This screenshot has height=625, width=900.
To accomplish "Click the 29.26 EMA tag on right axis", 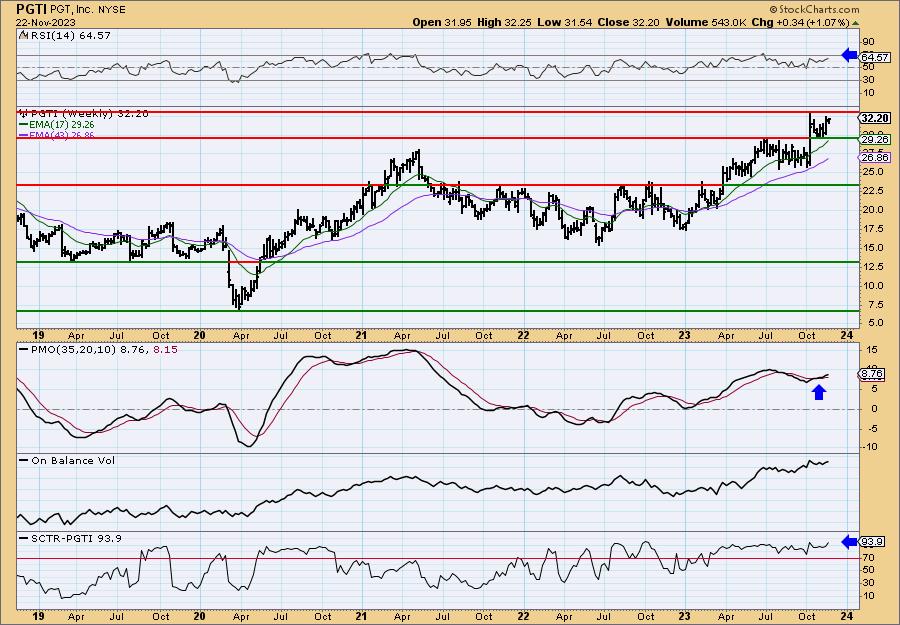I will tap(875, 139).
